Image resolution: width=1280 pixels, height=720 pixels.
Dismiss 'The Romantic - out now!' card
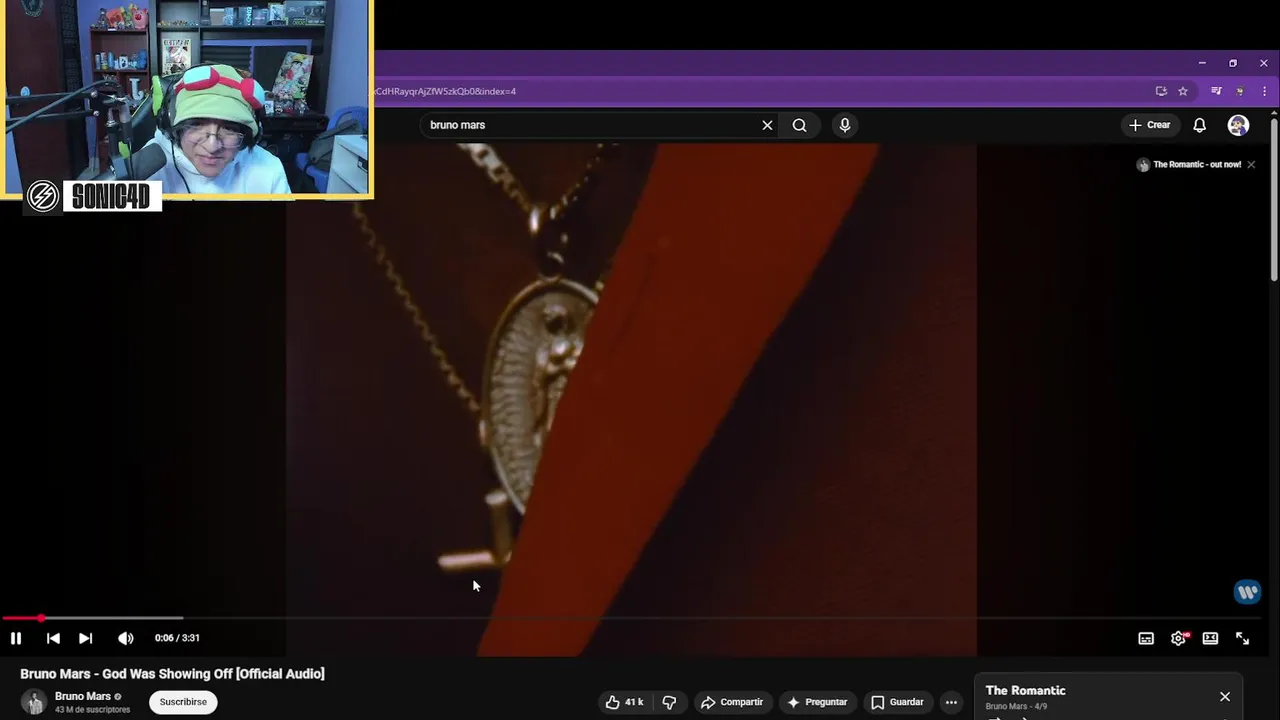coord(1251,164)
